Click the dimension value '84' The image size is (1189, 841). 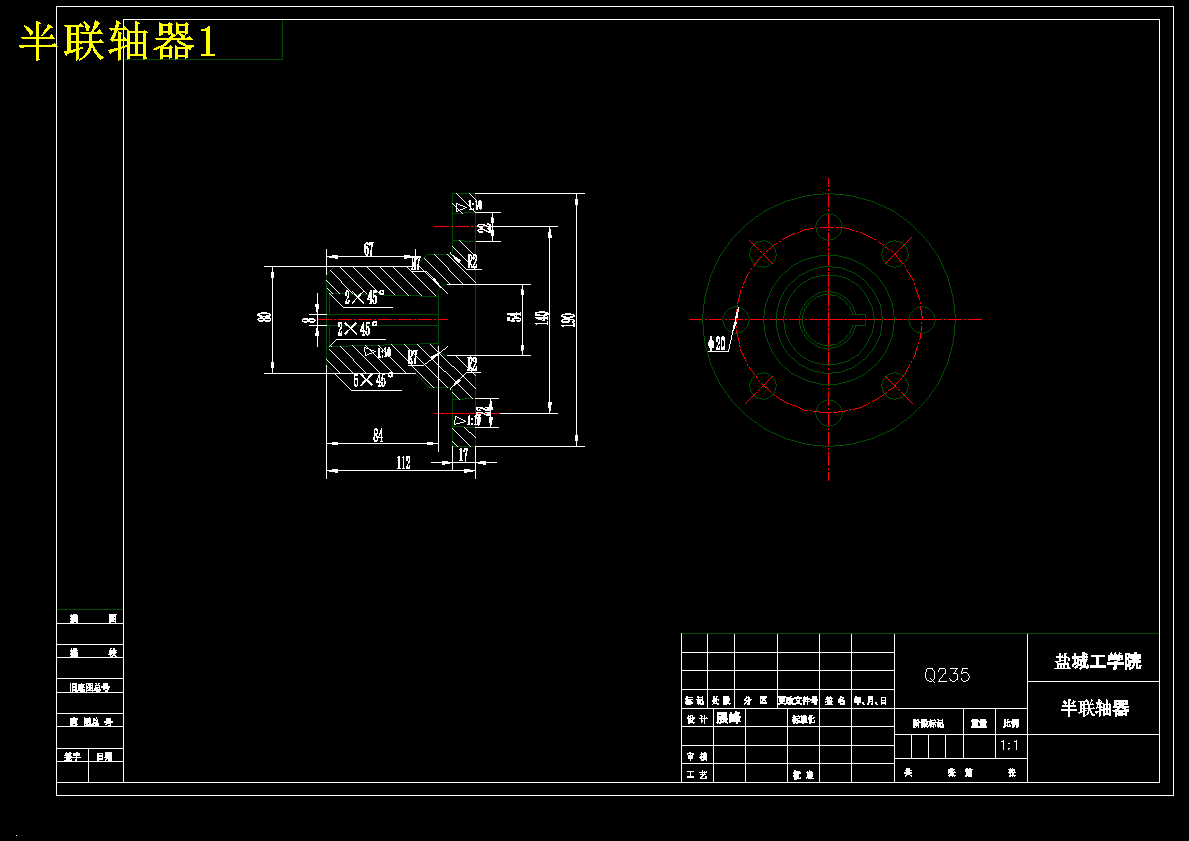click(x=378, y=435)
